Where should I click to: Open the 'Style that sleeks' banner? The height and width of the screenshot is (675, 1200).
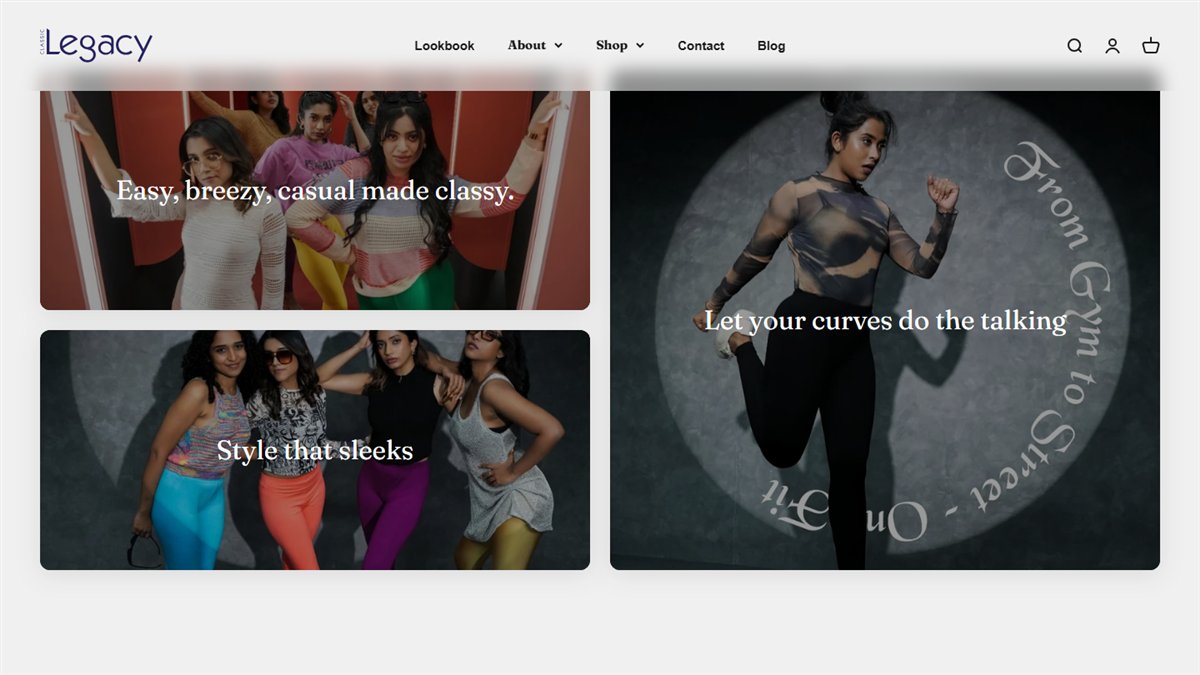(x=315, y=450)
